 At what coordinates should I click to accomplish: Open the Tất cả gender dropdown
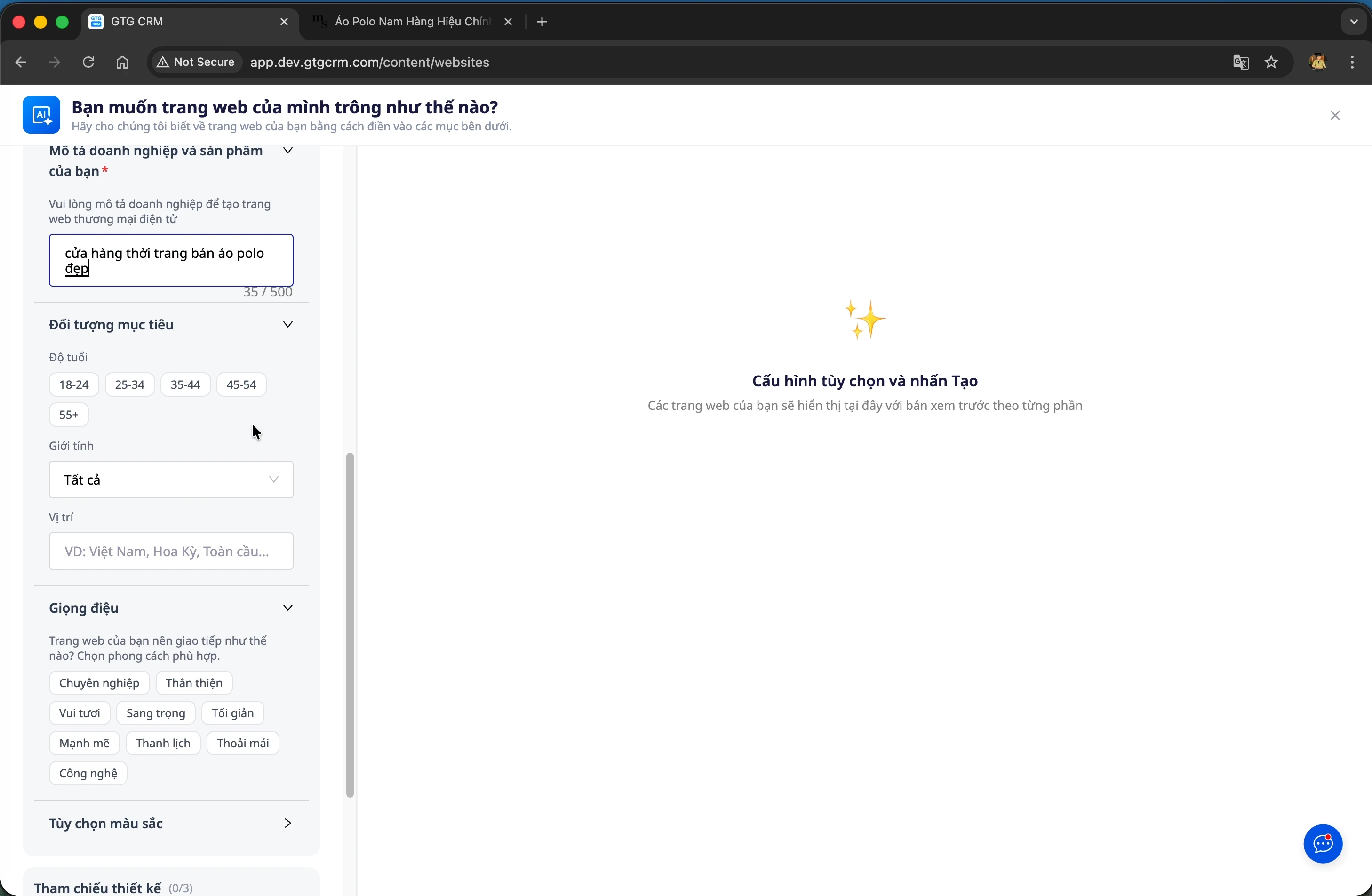[x=171, y=479]
